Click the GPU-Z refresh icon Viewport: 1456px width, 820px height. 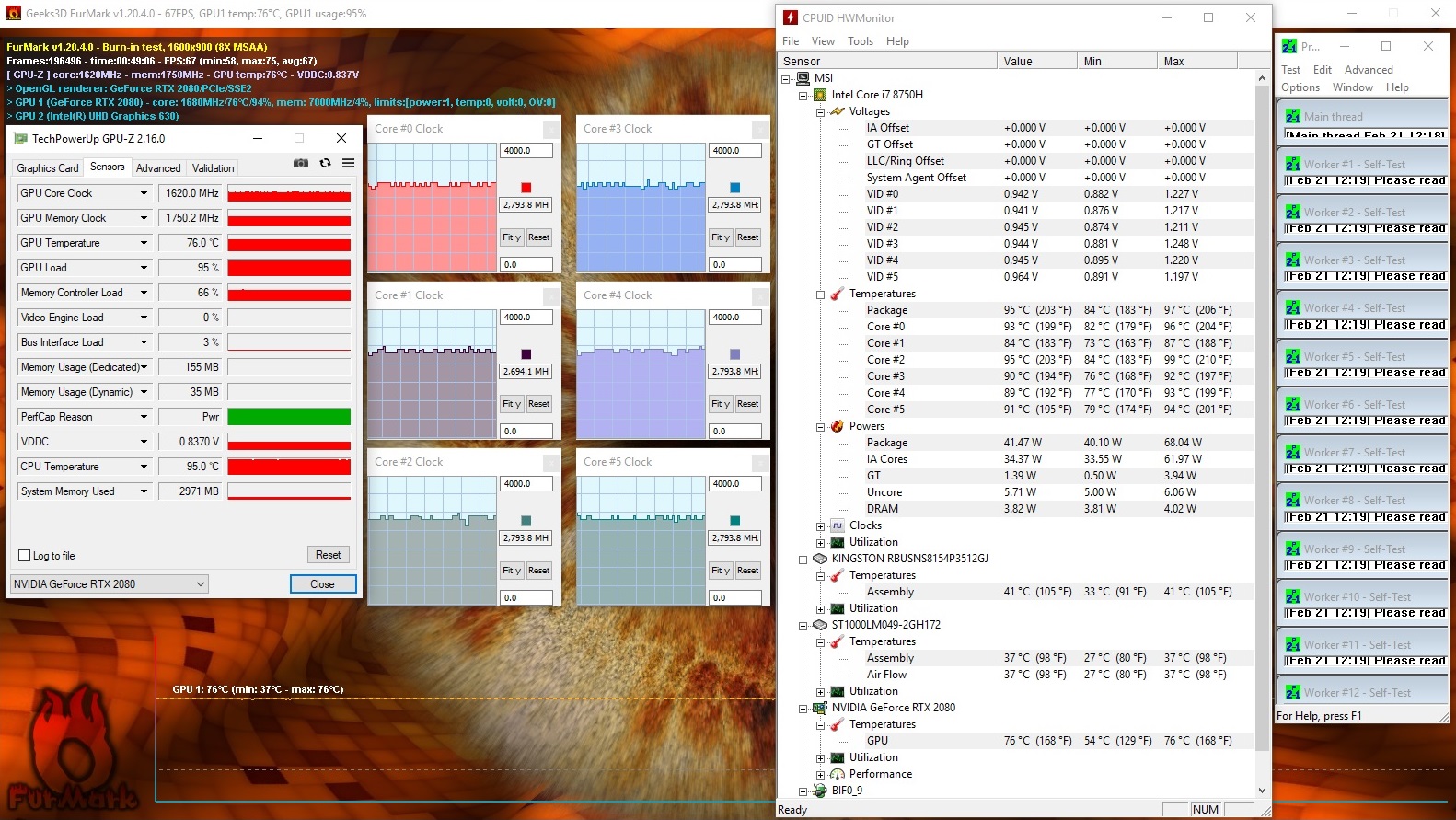click(x=325, y=163)
